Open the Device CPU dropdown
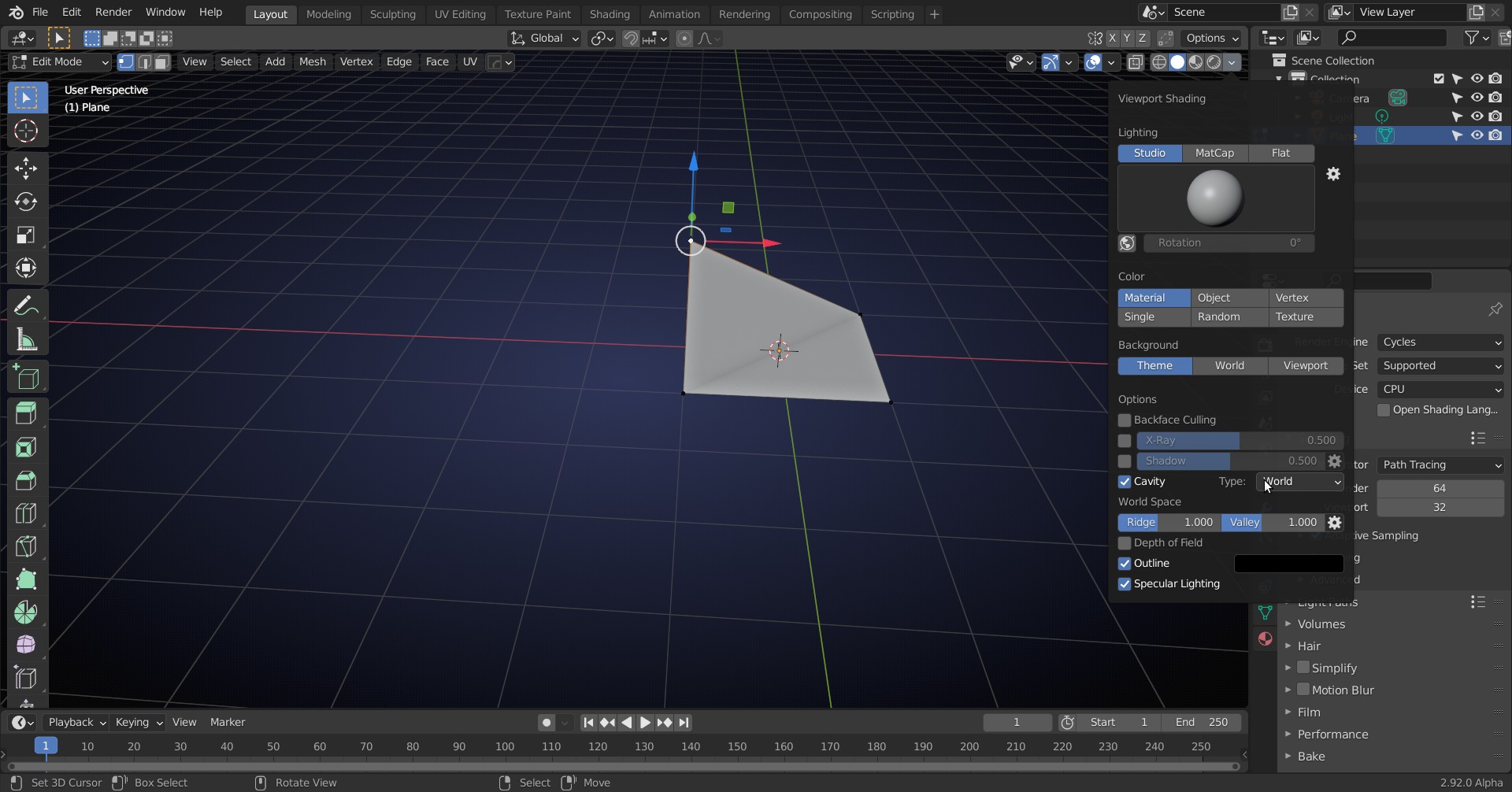Viewport: 1512px width, 792px height. [x=1440, y=390]
